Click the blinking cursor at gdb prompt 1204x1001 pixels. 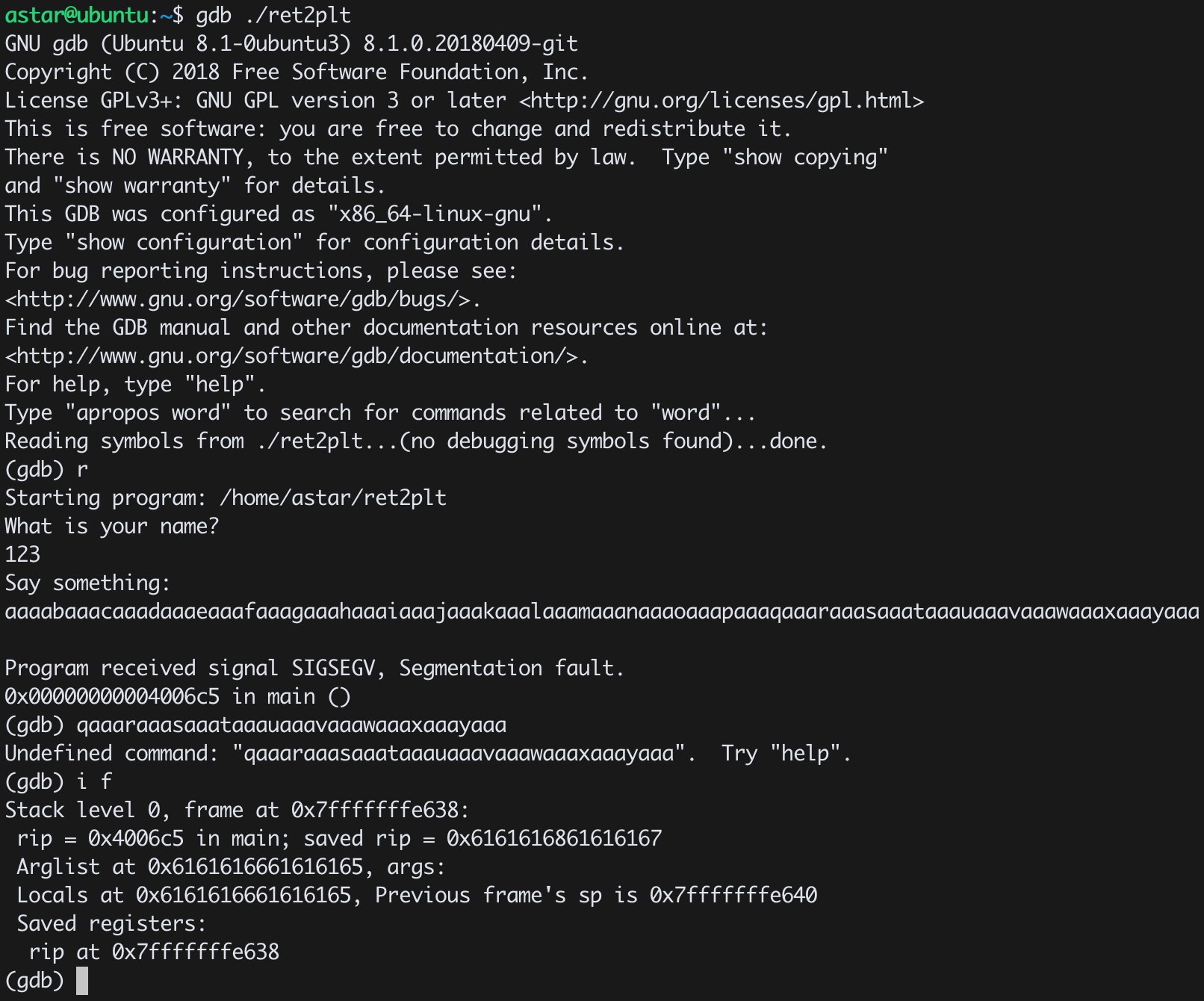click(x=82, y=981)
